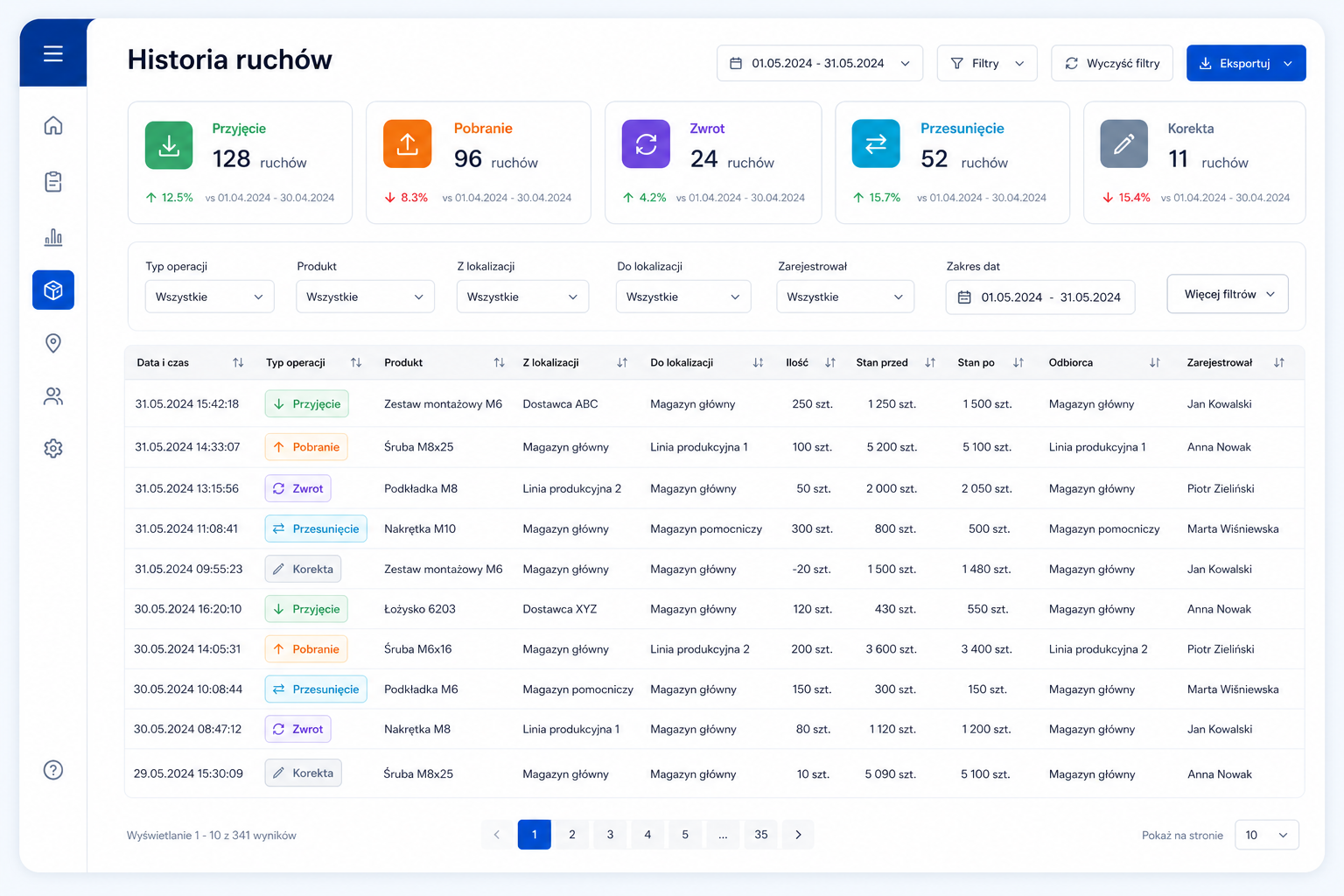Screen dimensions: 1344x896
Task: Click the help question mark icon
Action: [53, 770]
